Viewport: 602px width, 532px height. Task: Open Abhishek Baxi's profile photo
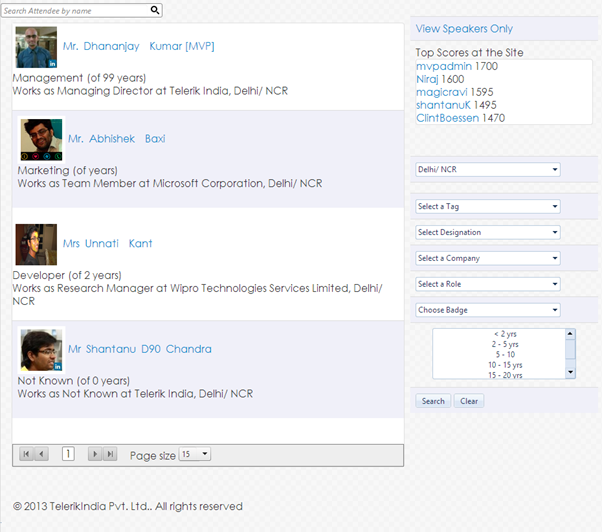point(41,139)
